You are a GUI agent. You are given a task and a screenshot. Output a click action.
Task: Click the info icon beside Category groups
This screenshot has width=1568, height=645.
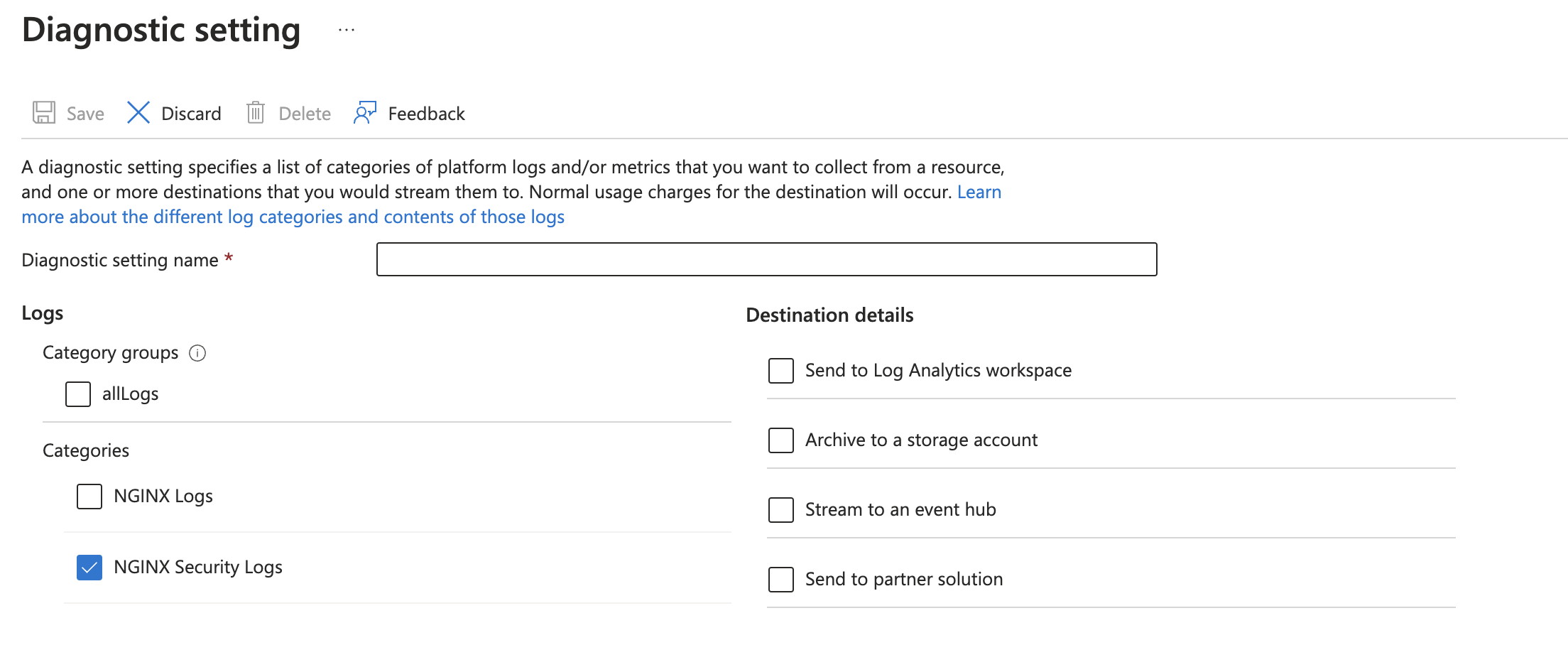(197, 352)
